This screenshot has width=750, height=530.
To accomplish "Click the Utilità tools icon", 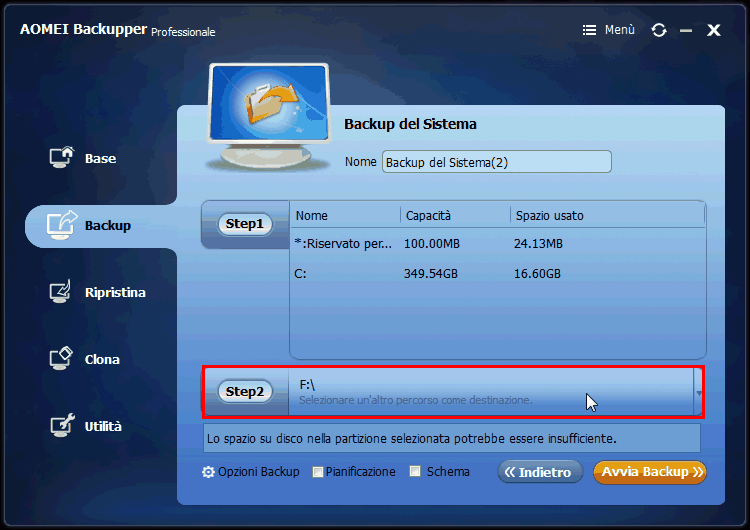I will 62,425.
